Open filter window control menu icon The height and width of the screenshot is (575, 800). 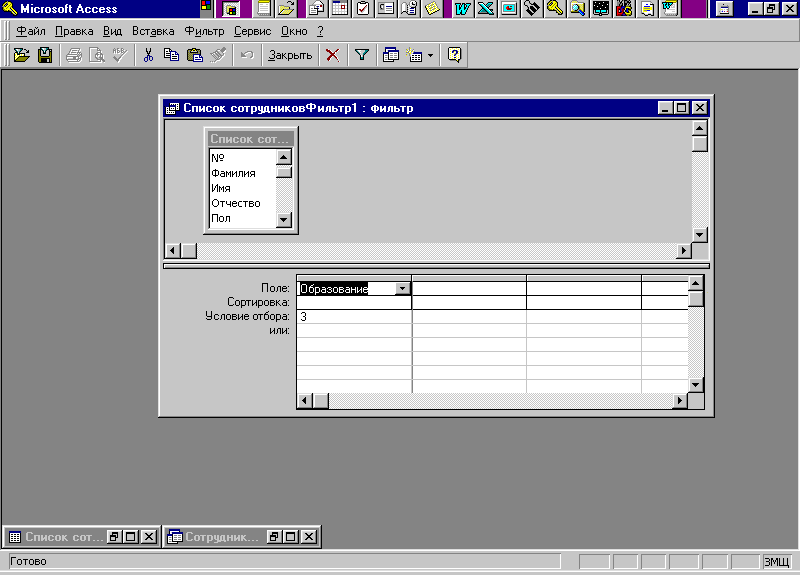coord(172,108)
